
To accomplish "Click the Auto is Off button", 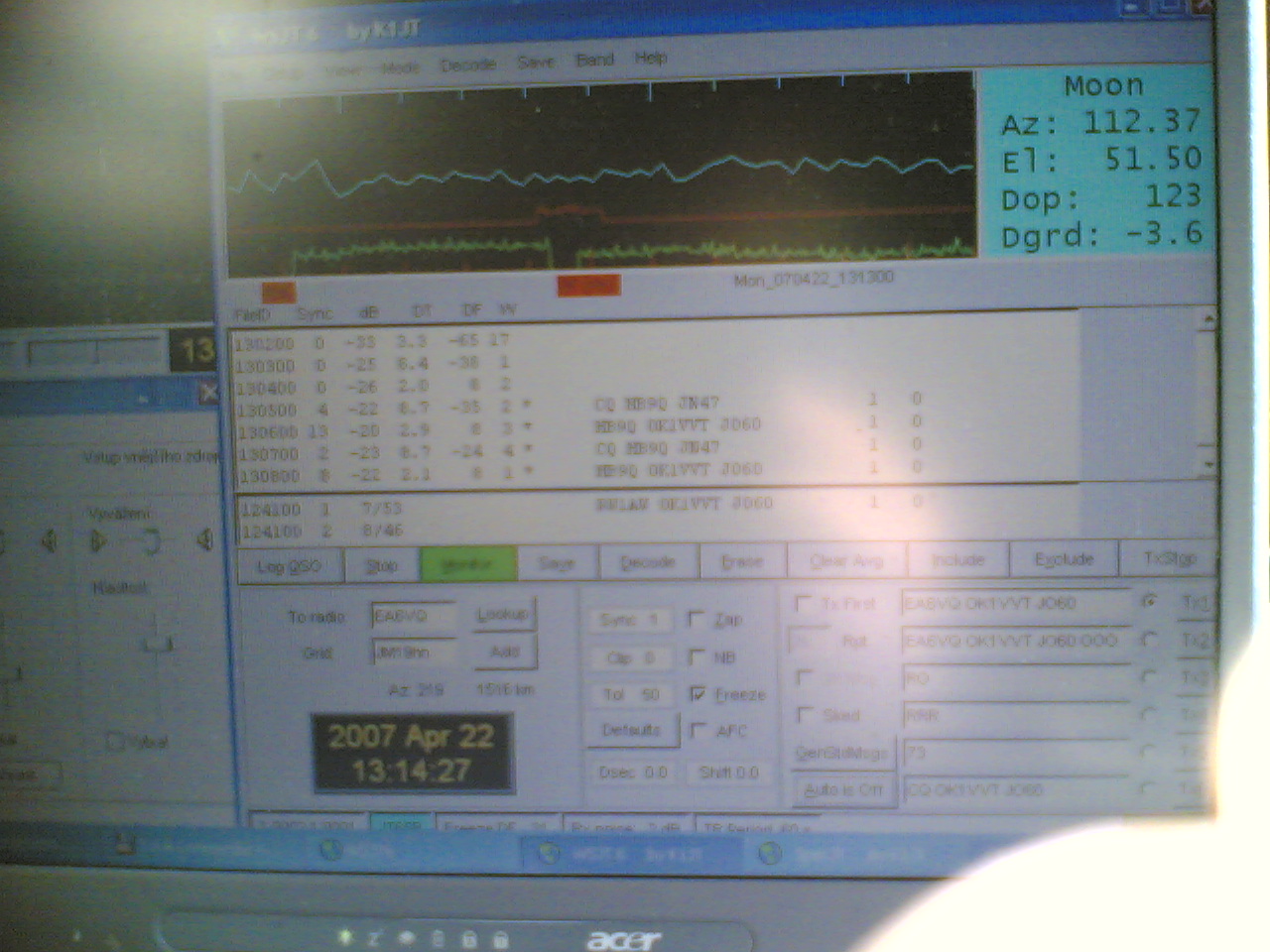I will (843, 790).
